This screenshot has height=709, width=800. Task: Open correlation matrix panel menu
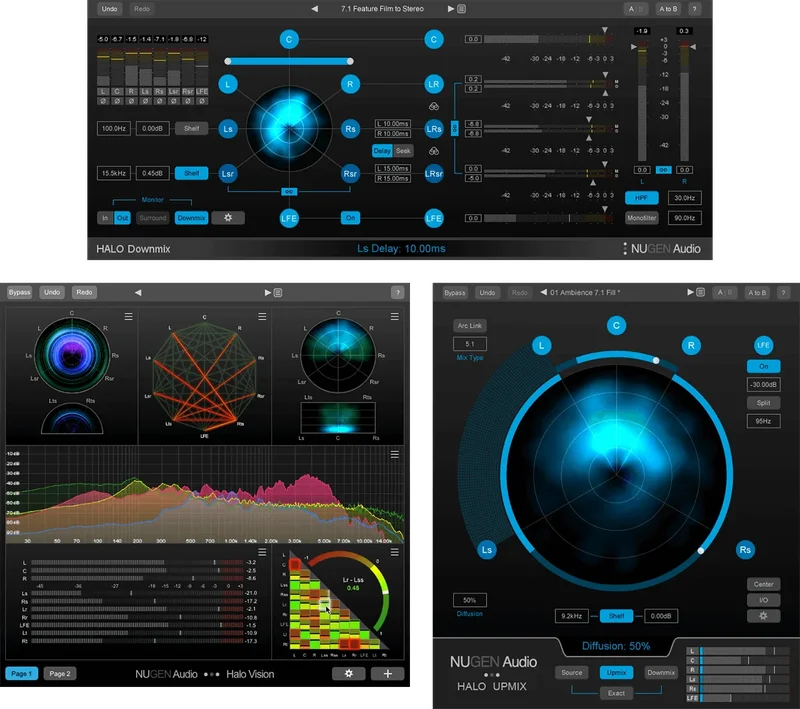(x=395, y=552)
